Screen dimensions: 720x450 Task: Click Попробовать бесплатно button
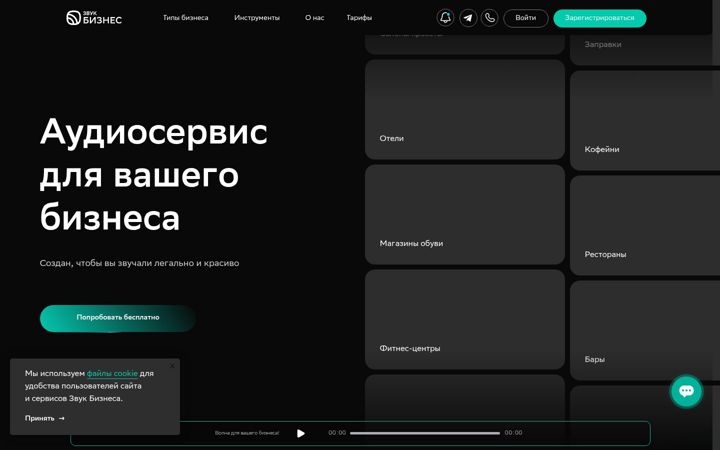click(x=118, y=318)
